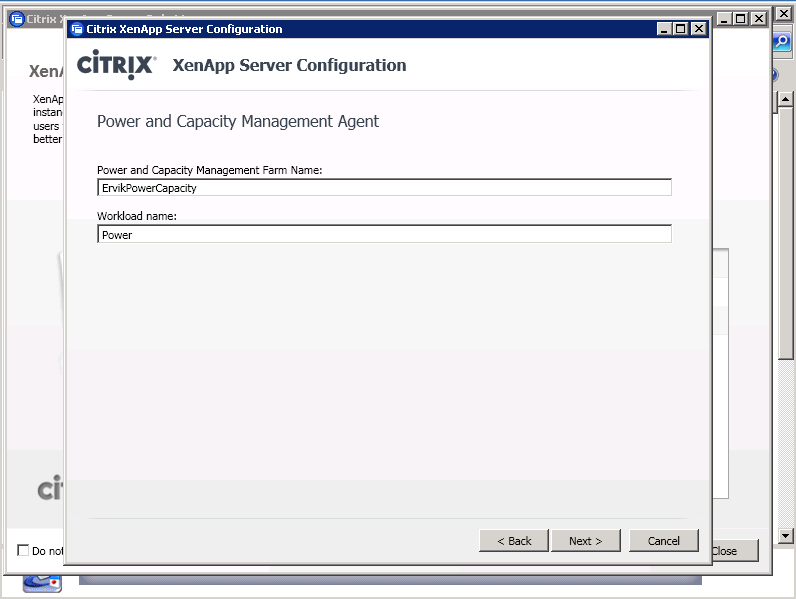The width and height of the screenshot is (796, 599).
Task: Close the background Citrix window with its X
Action: pos(758,19)
